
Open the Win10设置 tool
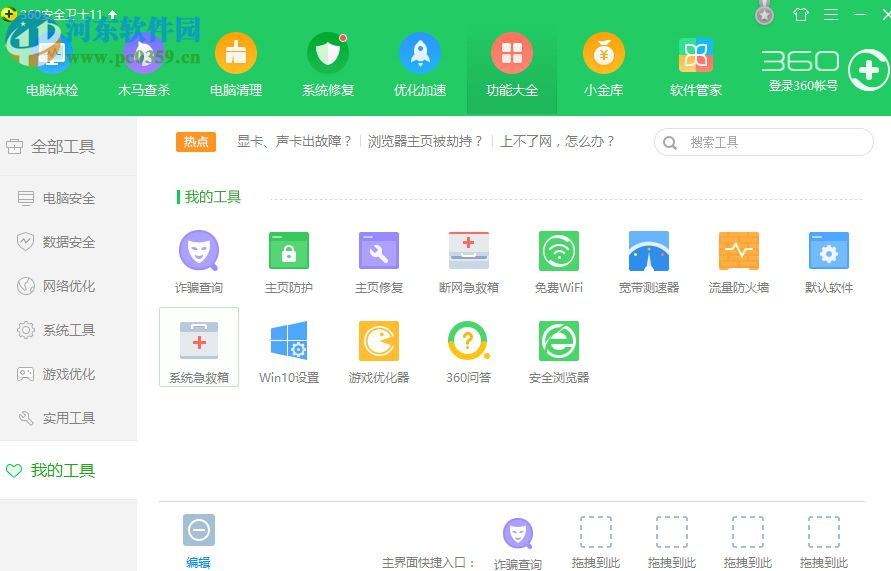(289, 352)
